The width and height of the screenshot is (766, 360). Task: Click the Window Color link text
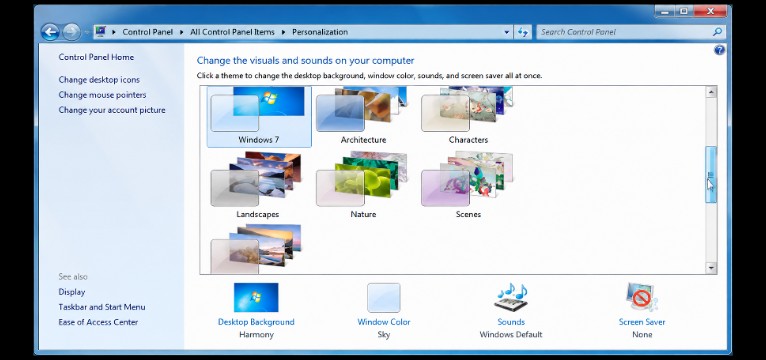tap(384, 322)
